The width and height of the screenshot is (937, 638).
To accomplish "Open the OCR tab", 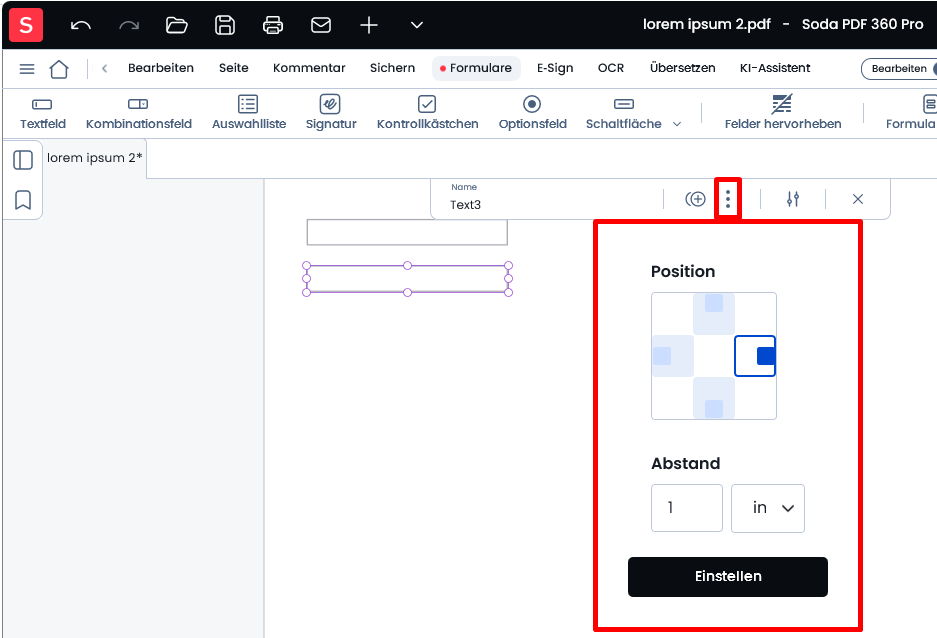I will (x=611, y=68).
